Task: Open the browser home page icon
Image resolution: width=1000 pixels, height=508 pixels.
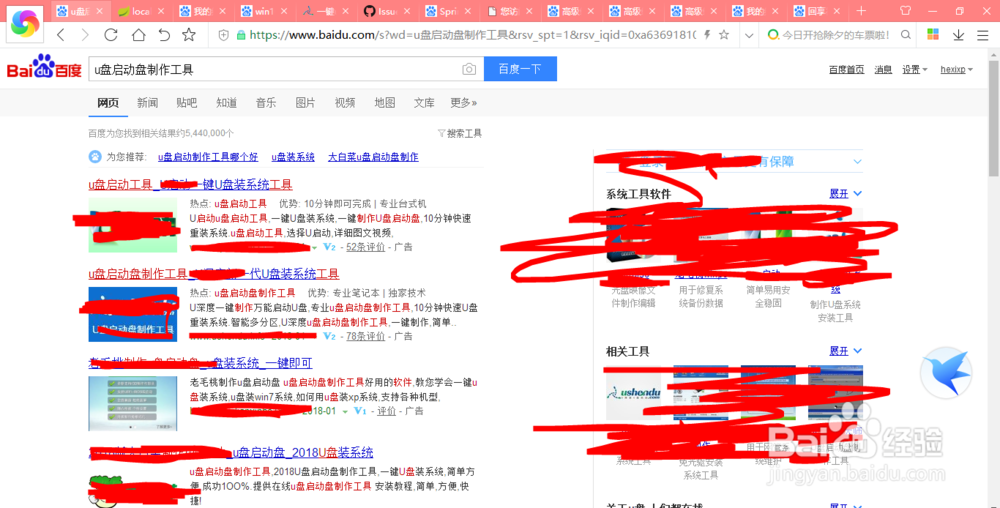Action: click(138, 35)
